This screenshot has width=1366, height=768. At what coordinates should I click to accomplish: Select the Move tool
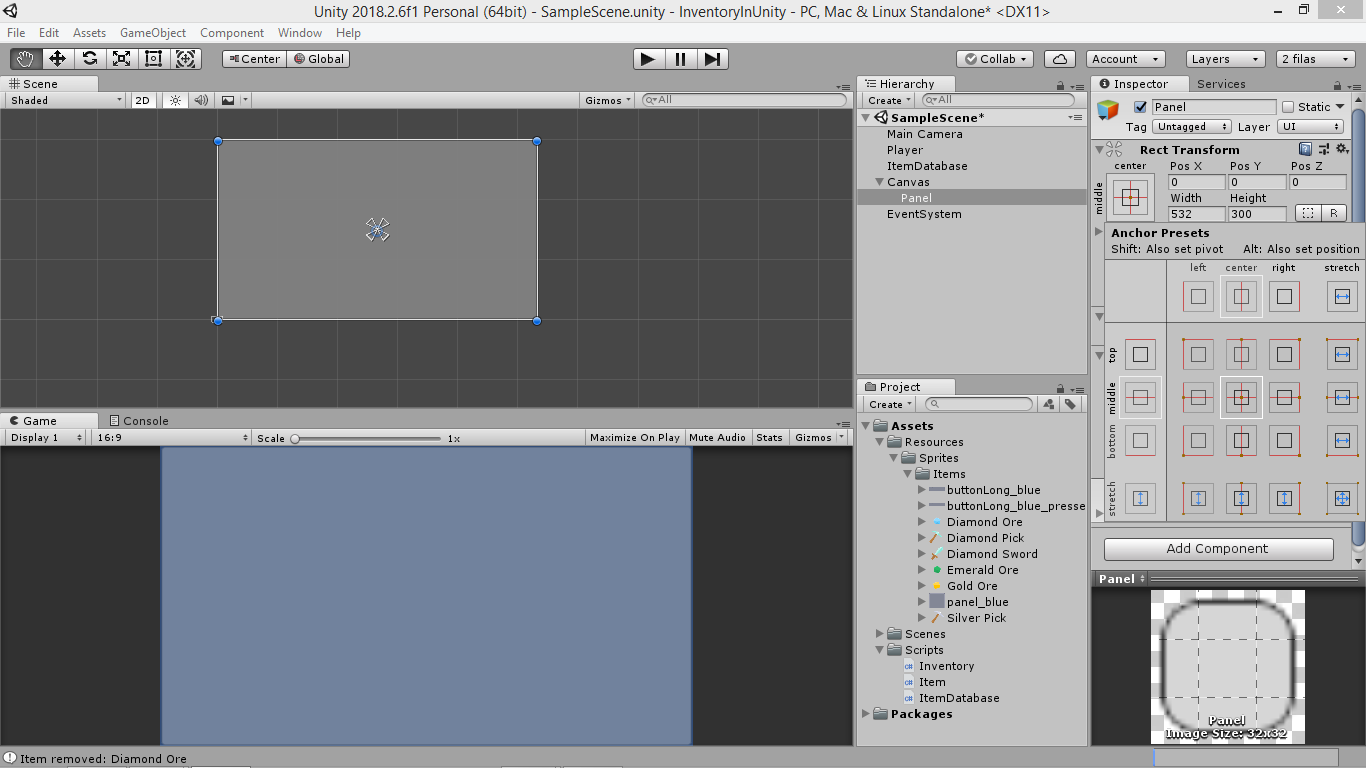57,59
